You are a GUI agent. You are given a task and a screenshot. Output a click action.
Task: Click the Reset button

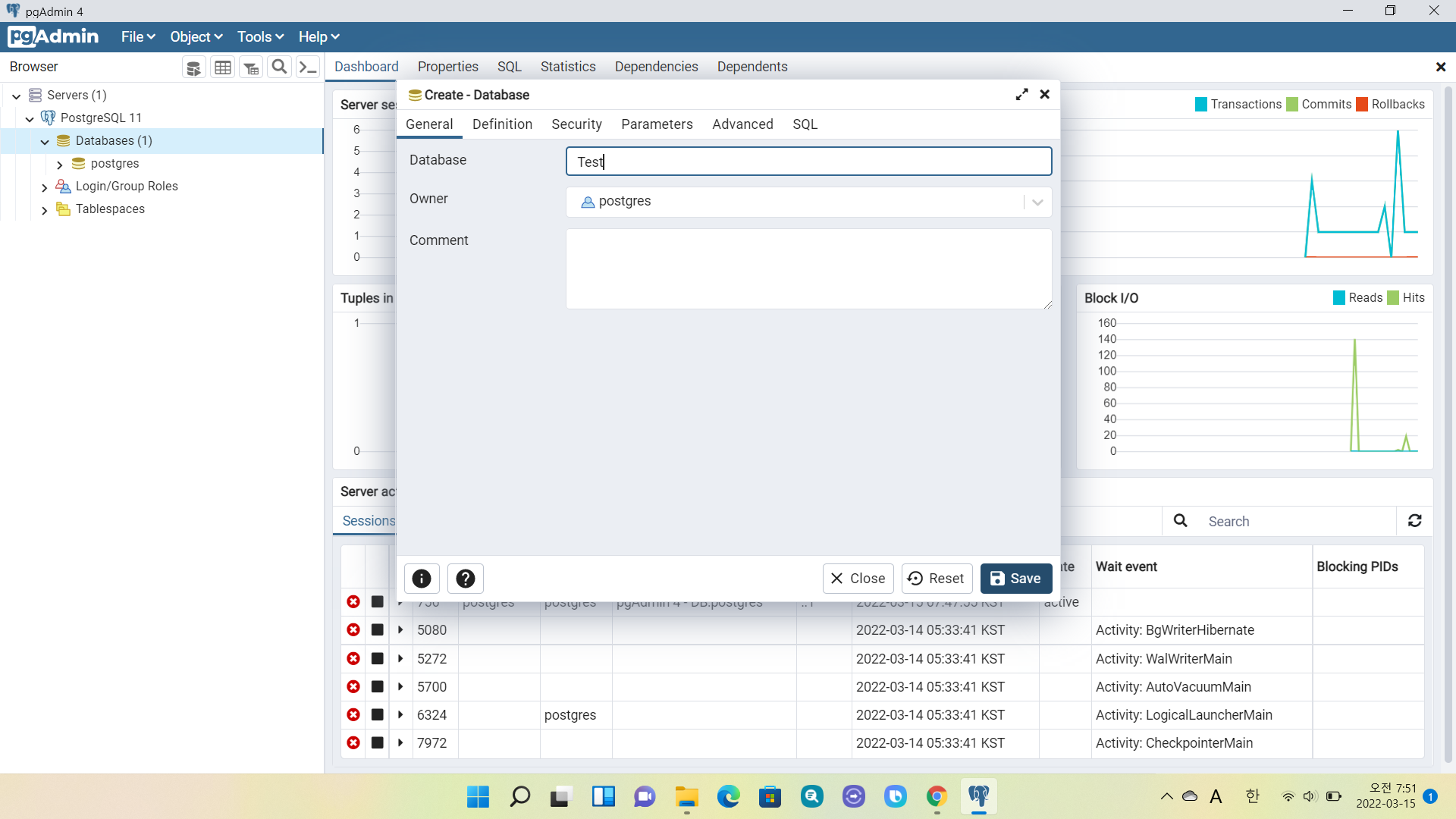937,579
